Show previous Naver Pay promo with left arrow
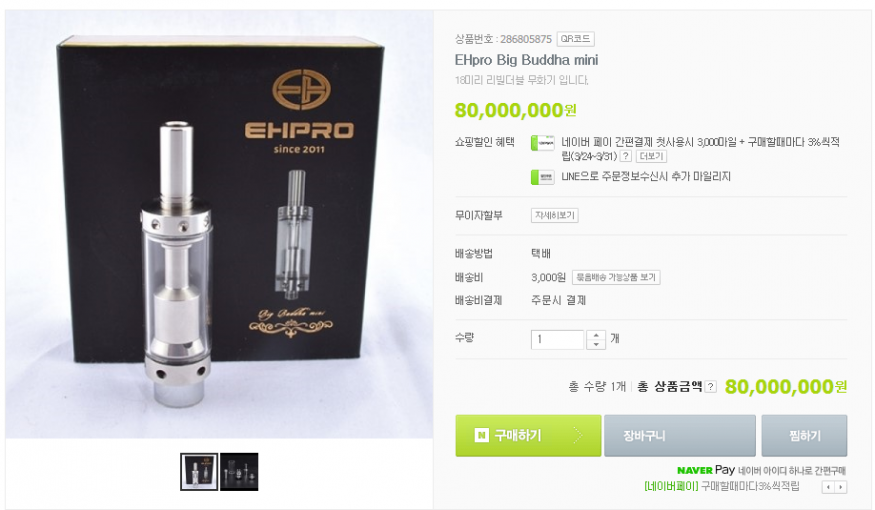 coord(828,487)
